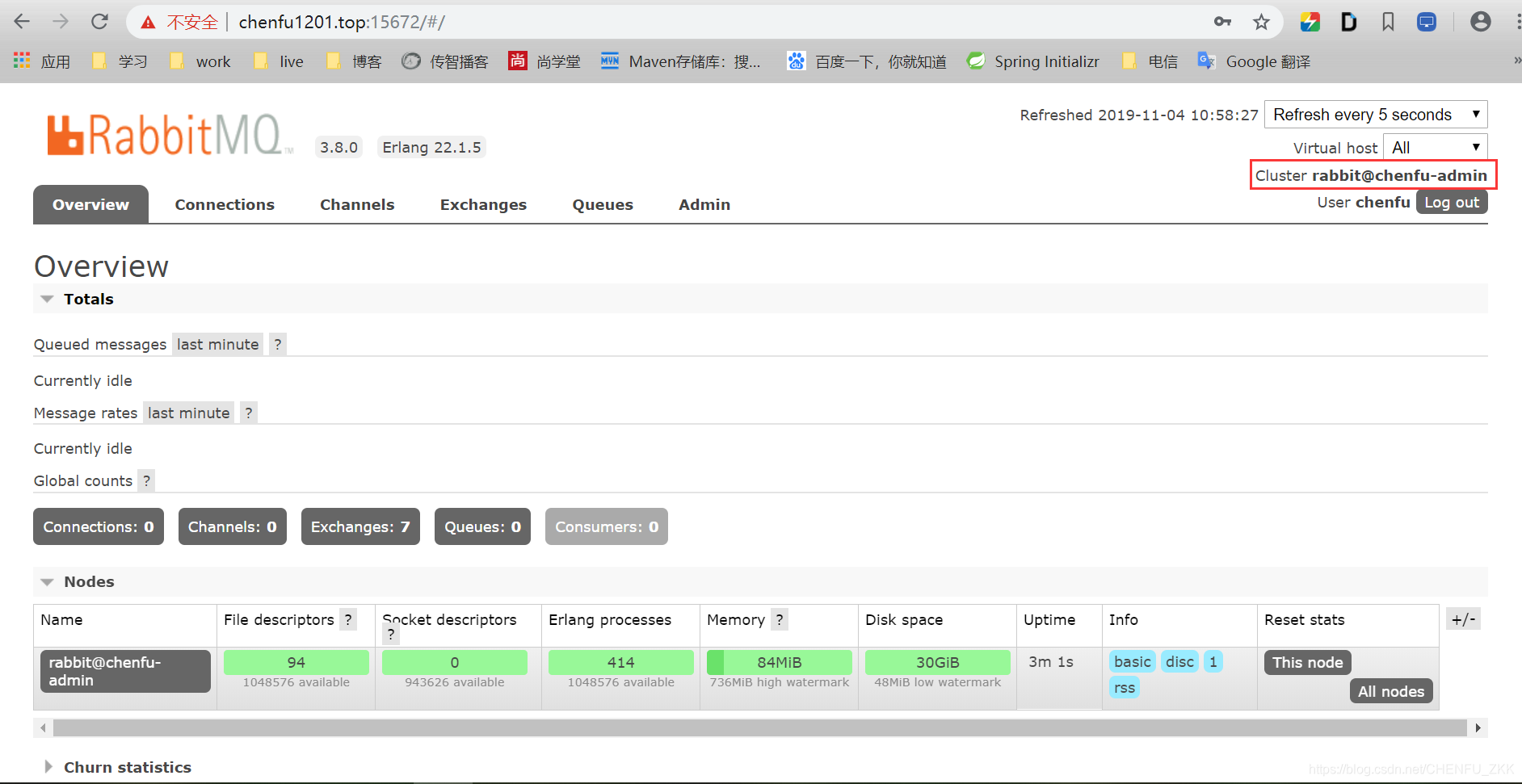Select the Overview tab
Viewport: 1522px width, 784px height.
coord(90,204)
